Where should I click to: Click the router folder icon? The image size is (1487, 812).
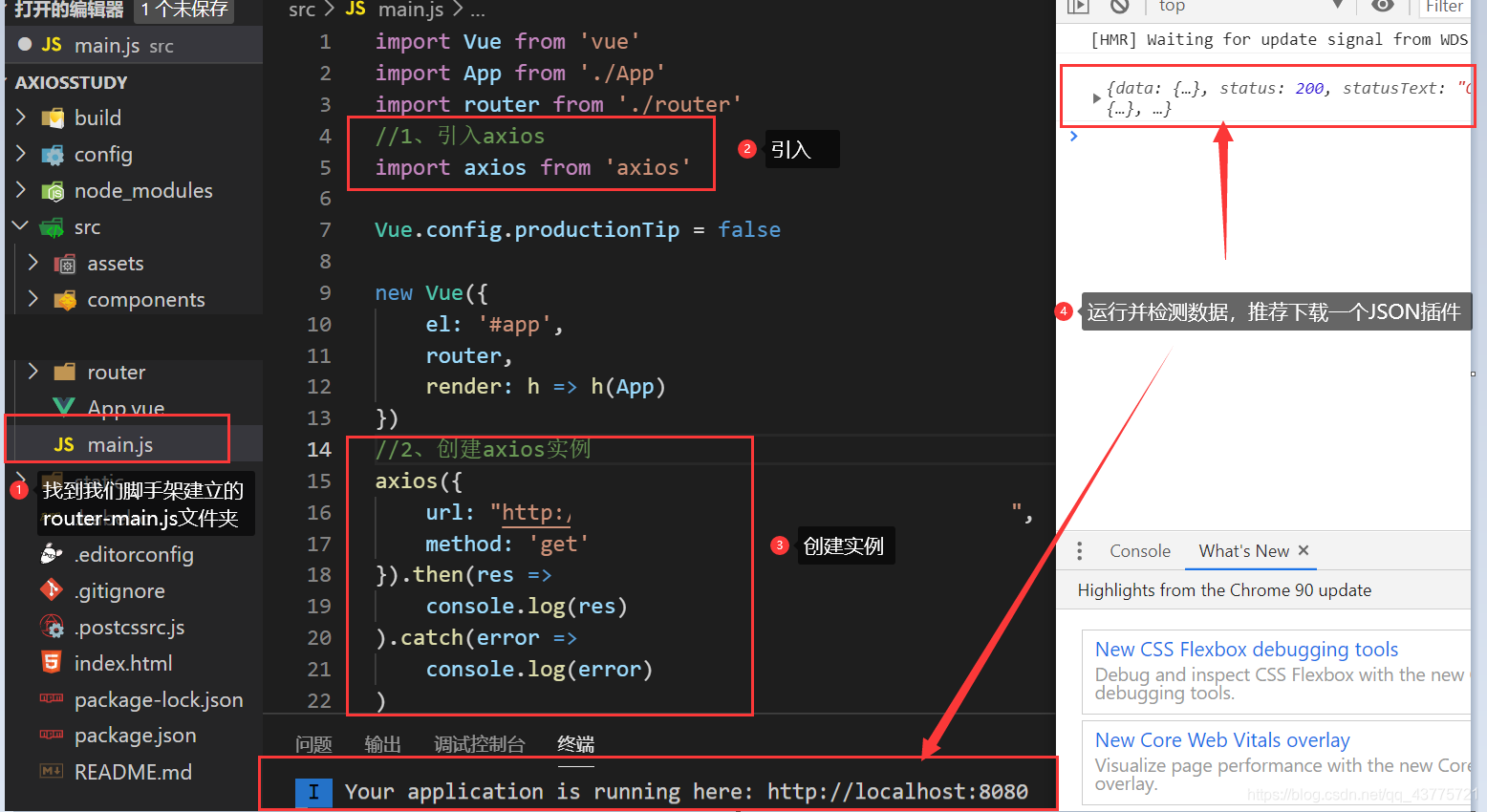(65, 372)
